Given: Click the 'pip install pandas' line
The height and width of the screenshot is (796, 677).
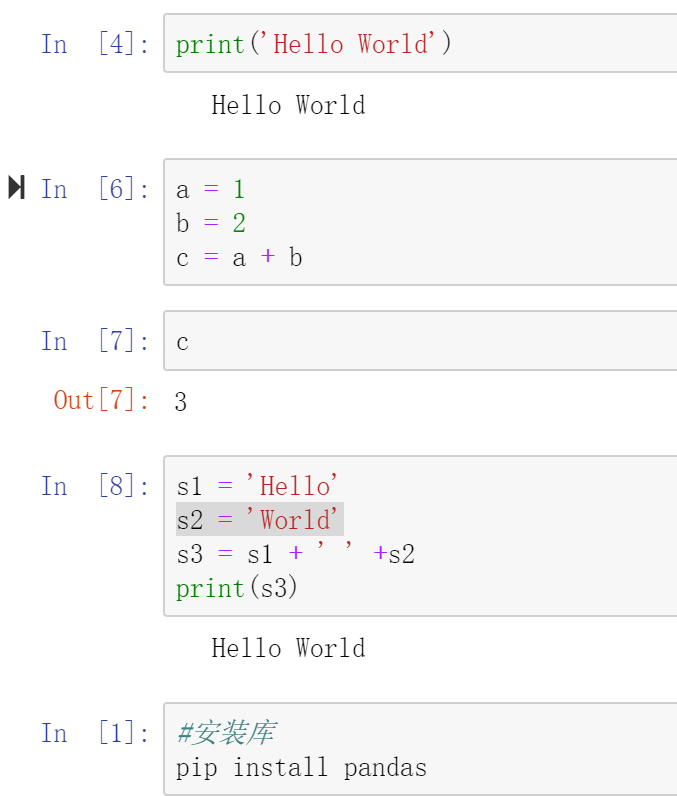Looking at the screenshot, I should [x=301, y=767].
